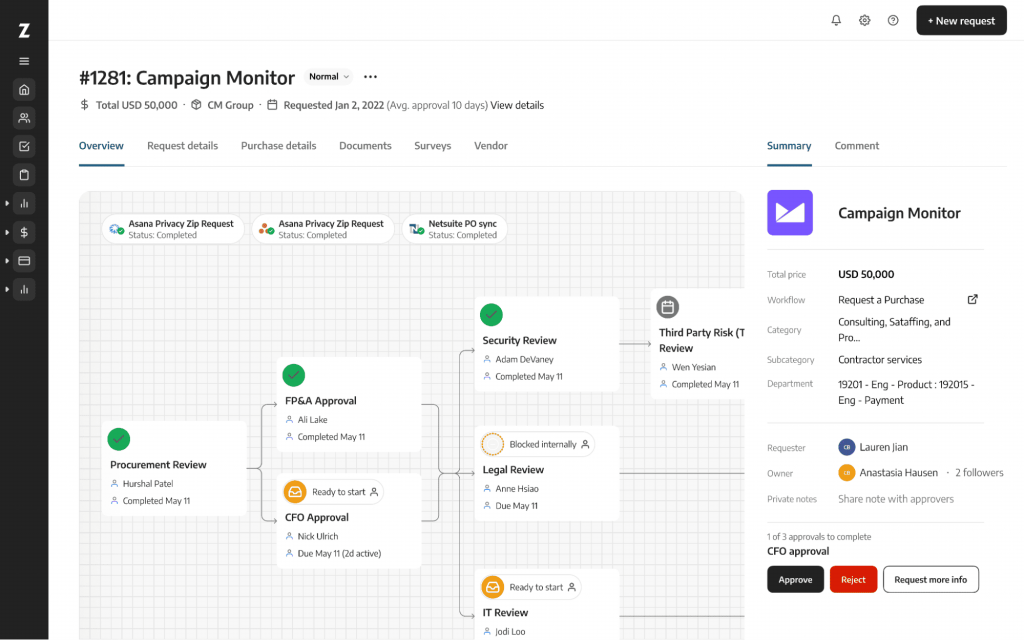Click CFO Approval Ready to start badge

(333, 492)
